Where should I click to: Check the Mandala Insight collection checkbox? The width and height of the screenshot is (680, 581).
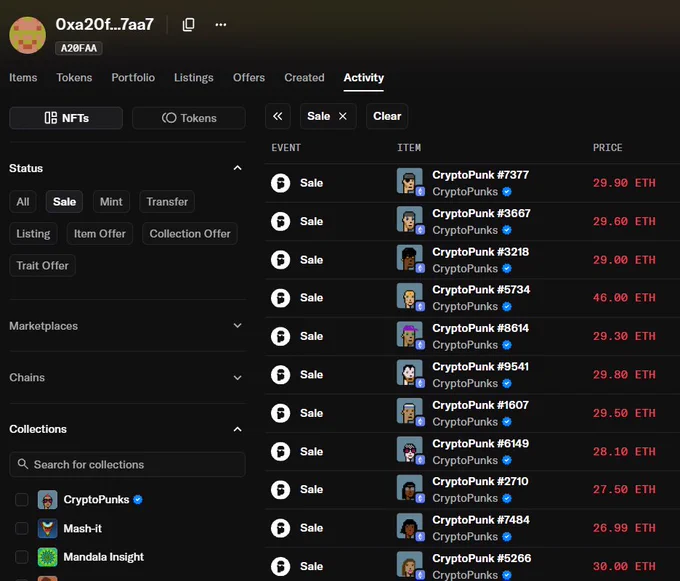(x=22, y=557)
